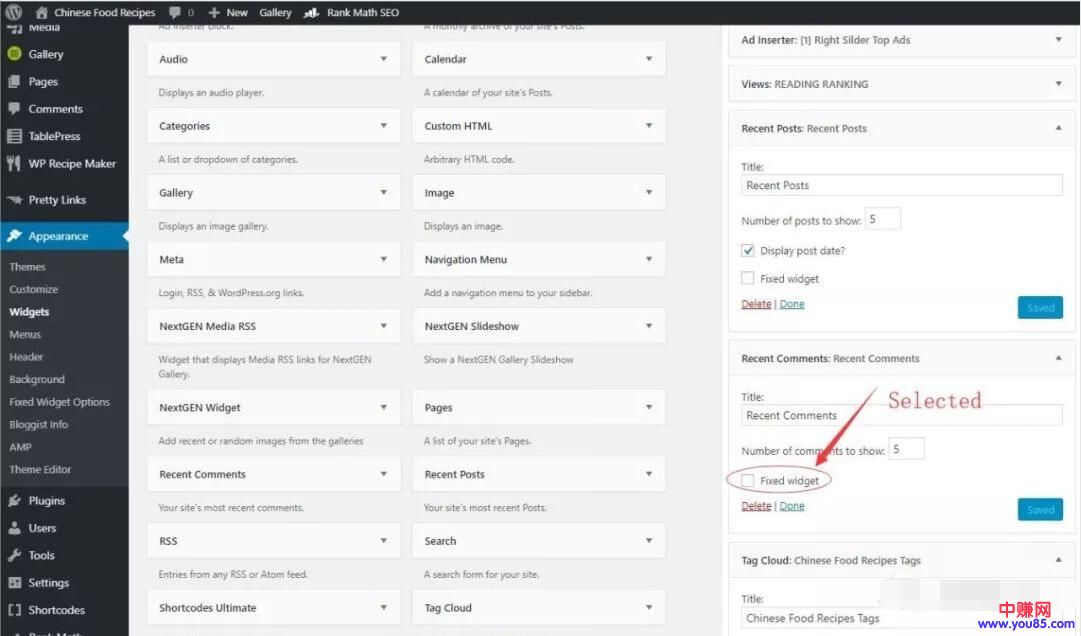Viewport: 1081px width, 636px height.
Task: Click the Tools wrench icon in sidebar
Action: (x=14, y=556)
